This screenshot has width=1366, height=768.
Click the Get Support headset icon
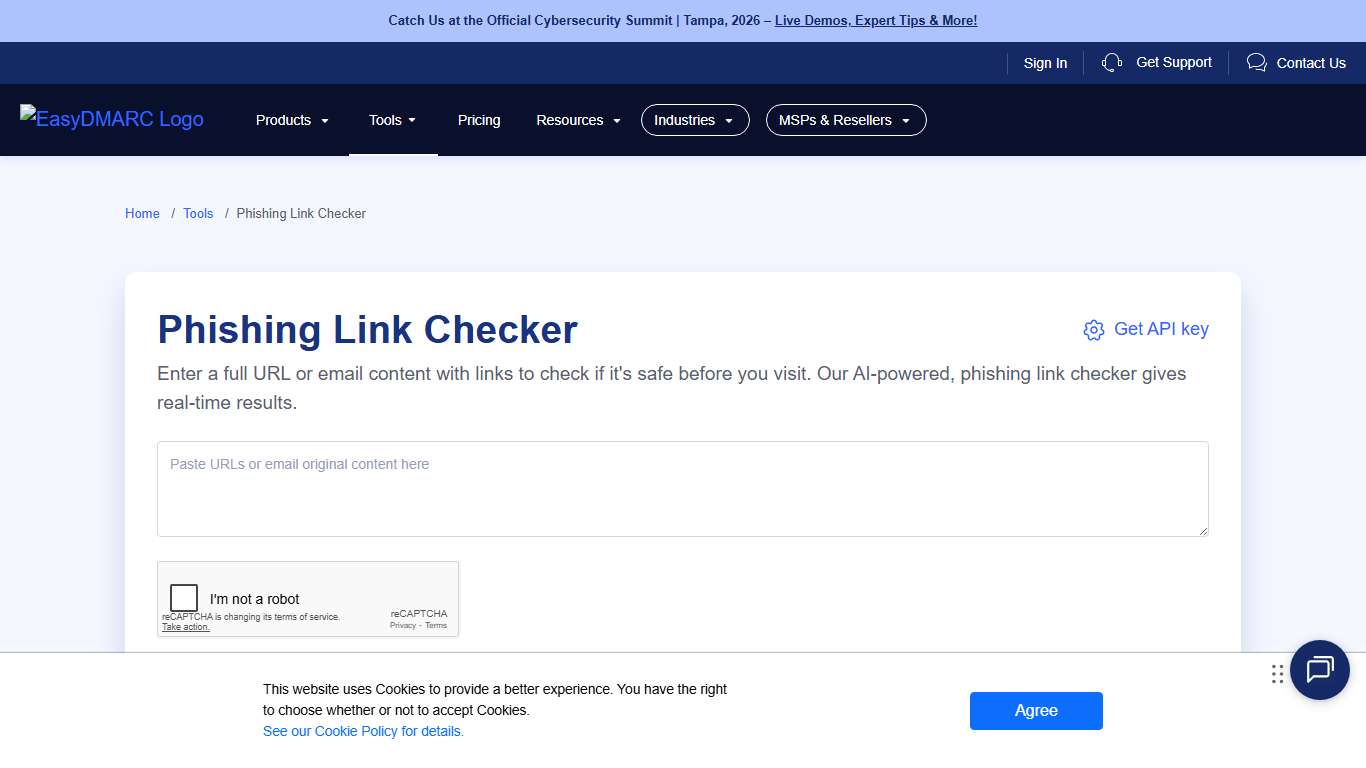coord(1111,62)
